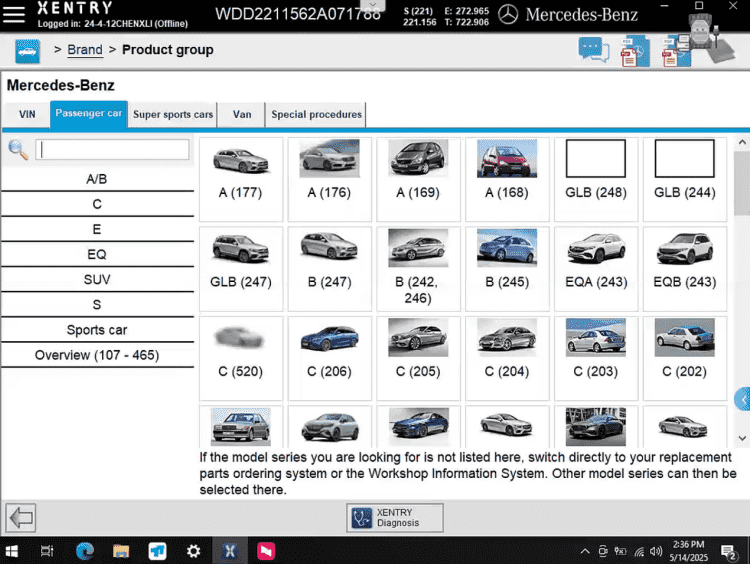Select the C (205) model tile
This screenshot has width=751, height=564.
click(418, 359)
